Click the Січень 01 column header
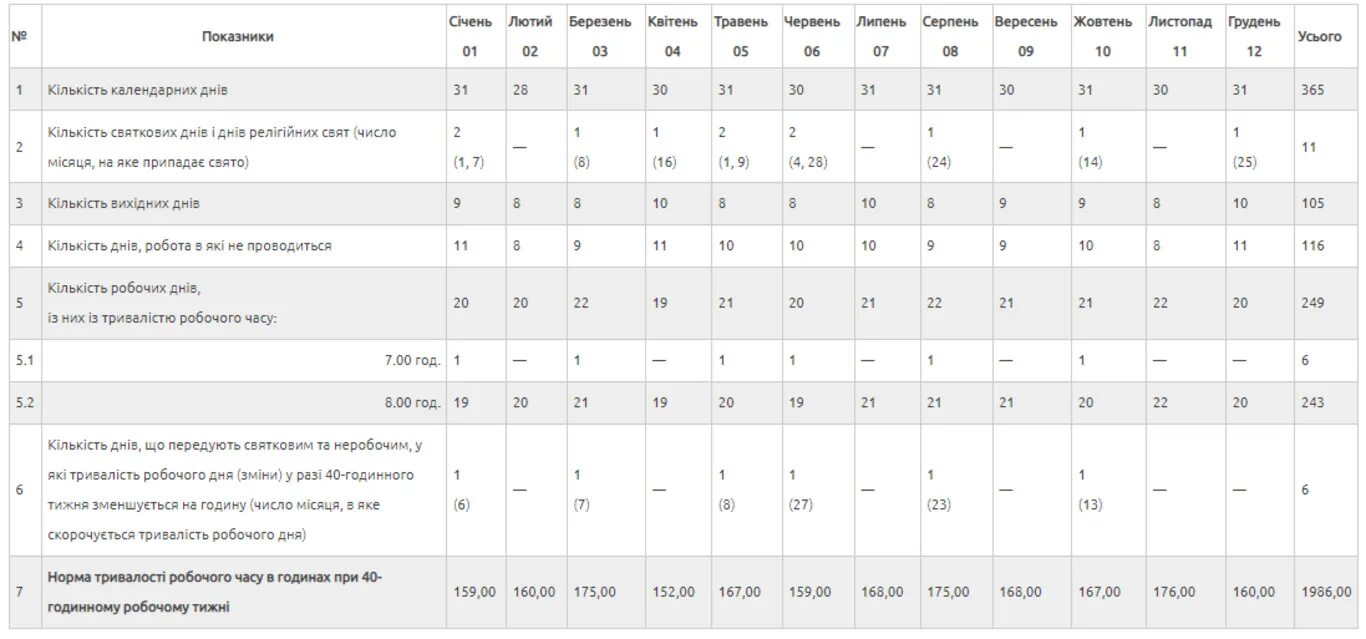The height and width of the screenshot is (639, 1366). [470, 36]
